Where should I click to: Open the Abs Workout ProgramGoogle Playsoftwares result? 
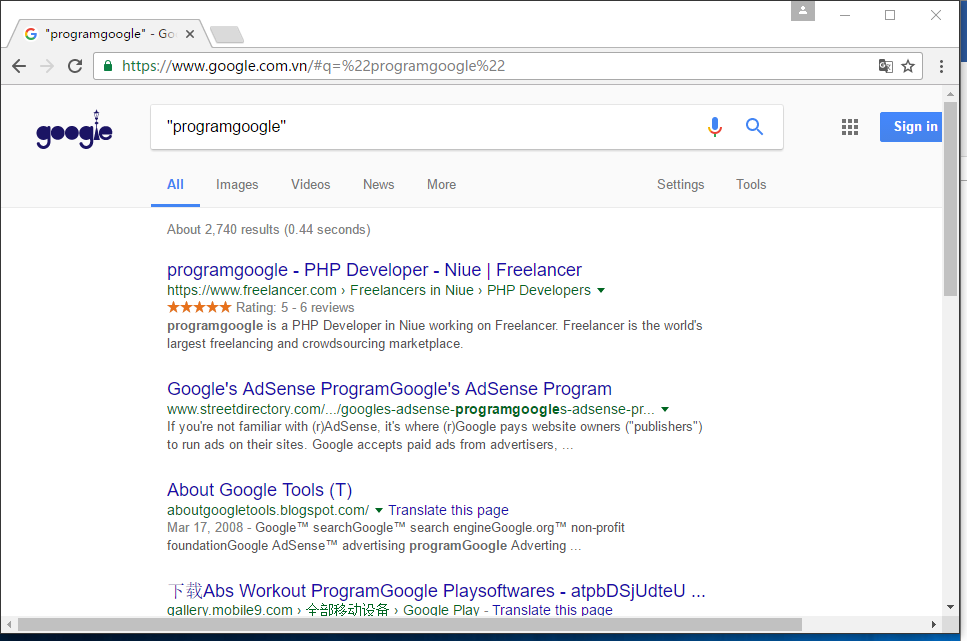[x=436, y=591]
